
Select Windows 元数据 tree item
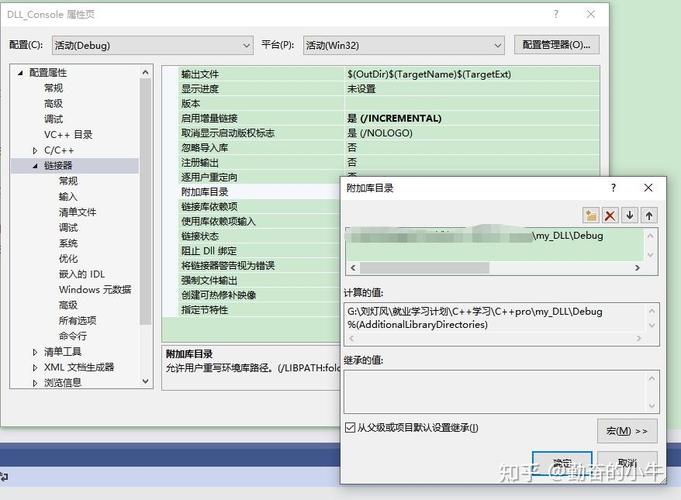(95, 290)
